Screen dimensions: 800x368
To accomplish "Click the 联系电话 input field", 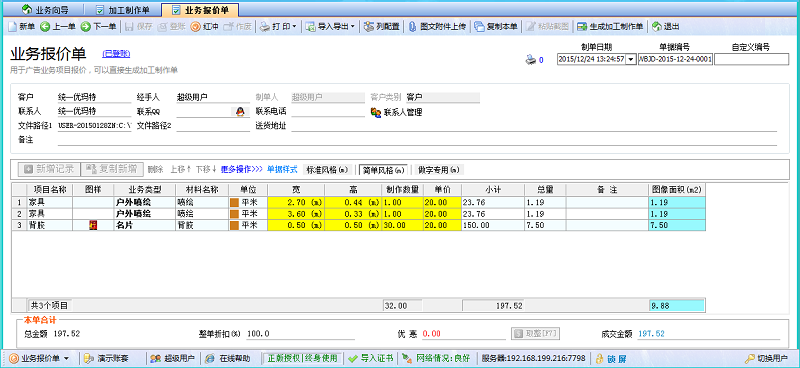I will pyautogui.click(x=328, y=112).
